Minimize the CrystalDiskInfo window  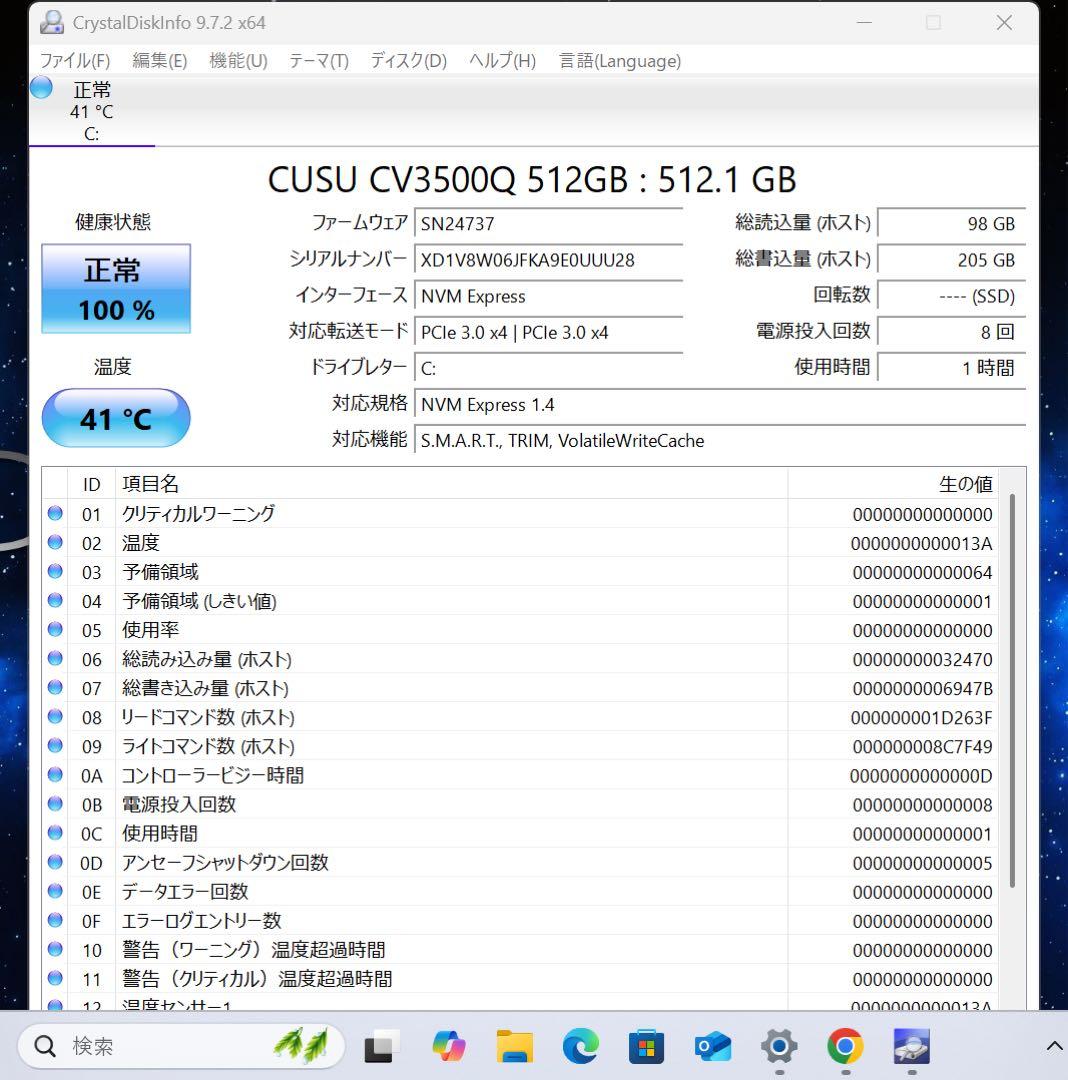pos(864,23)
